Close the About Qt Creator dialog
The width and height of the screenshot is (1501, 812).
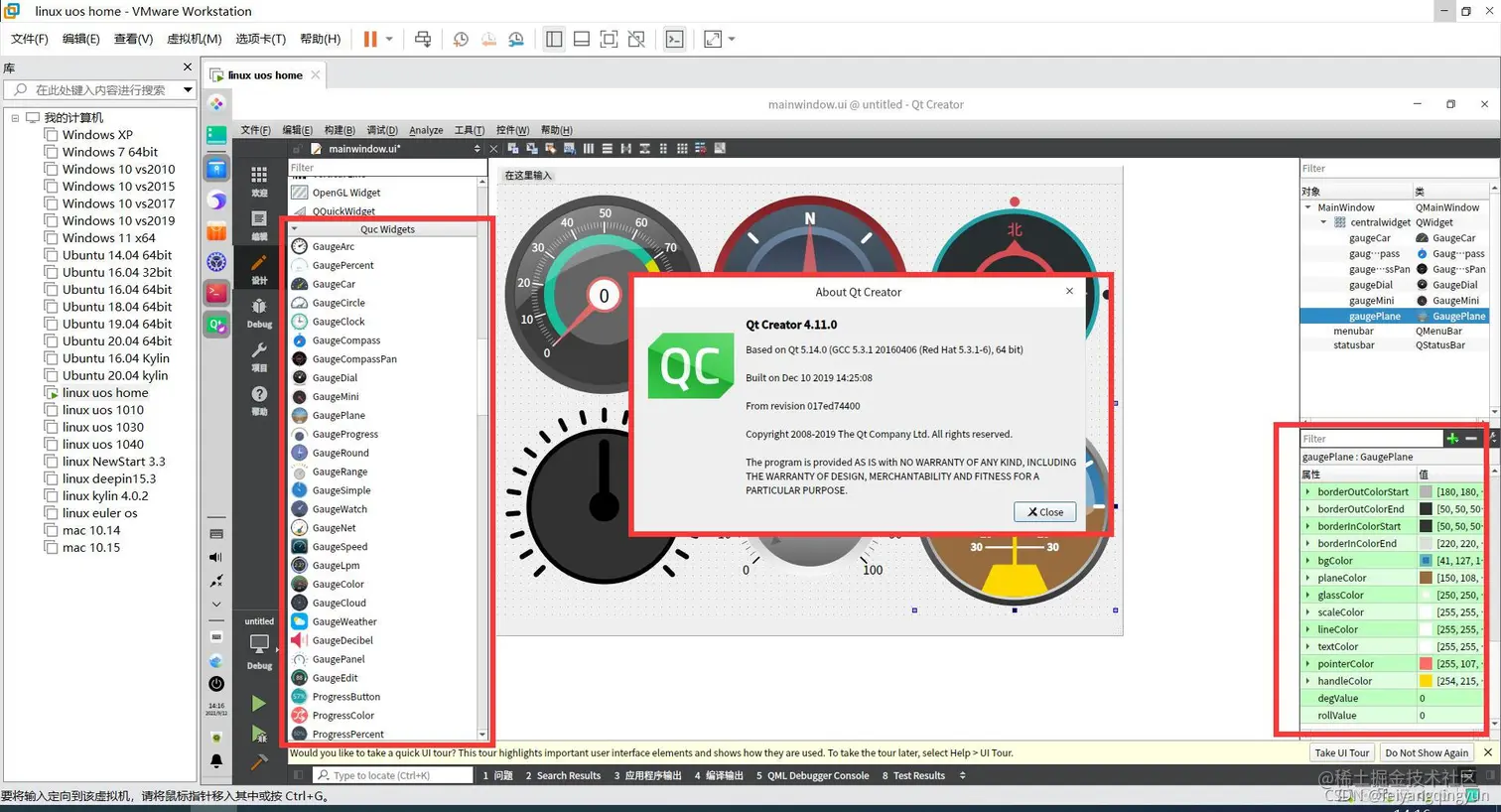tap(1045, 512)
